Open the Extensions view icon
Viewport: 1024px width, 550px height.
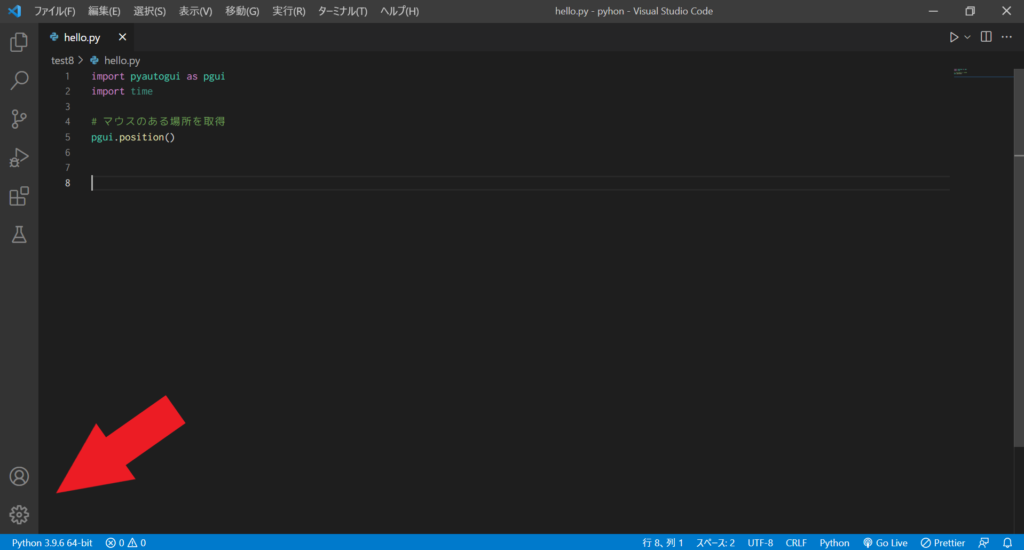19,196
